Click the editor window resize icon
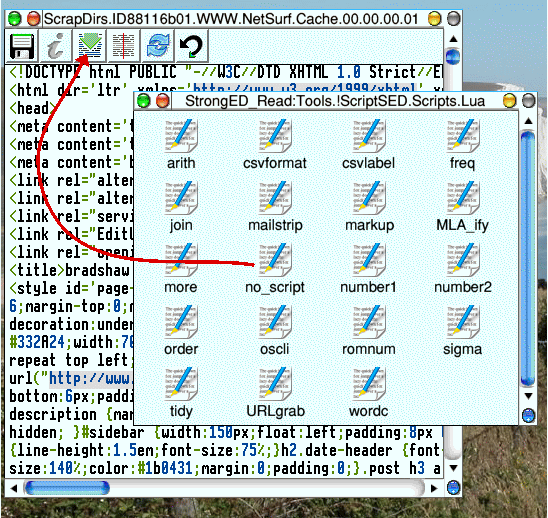The height and width of the screenshot is (518, 548). pos(454,488)
